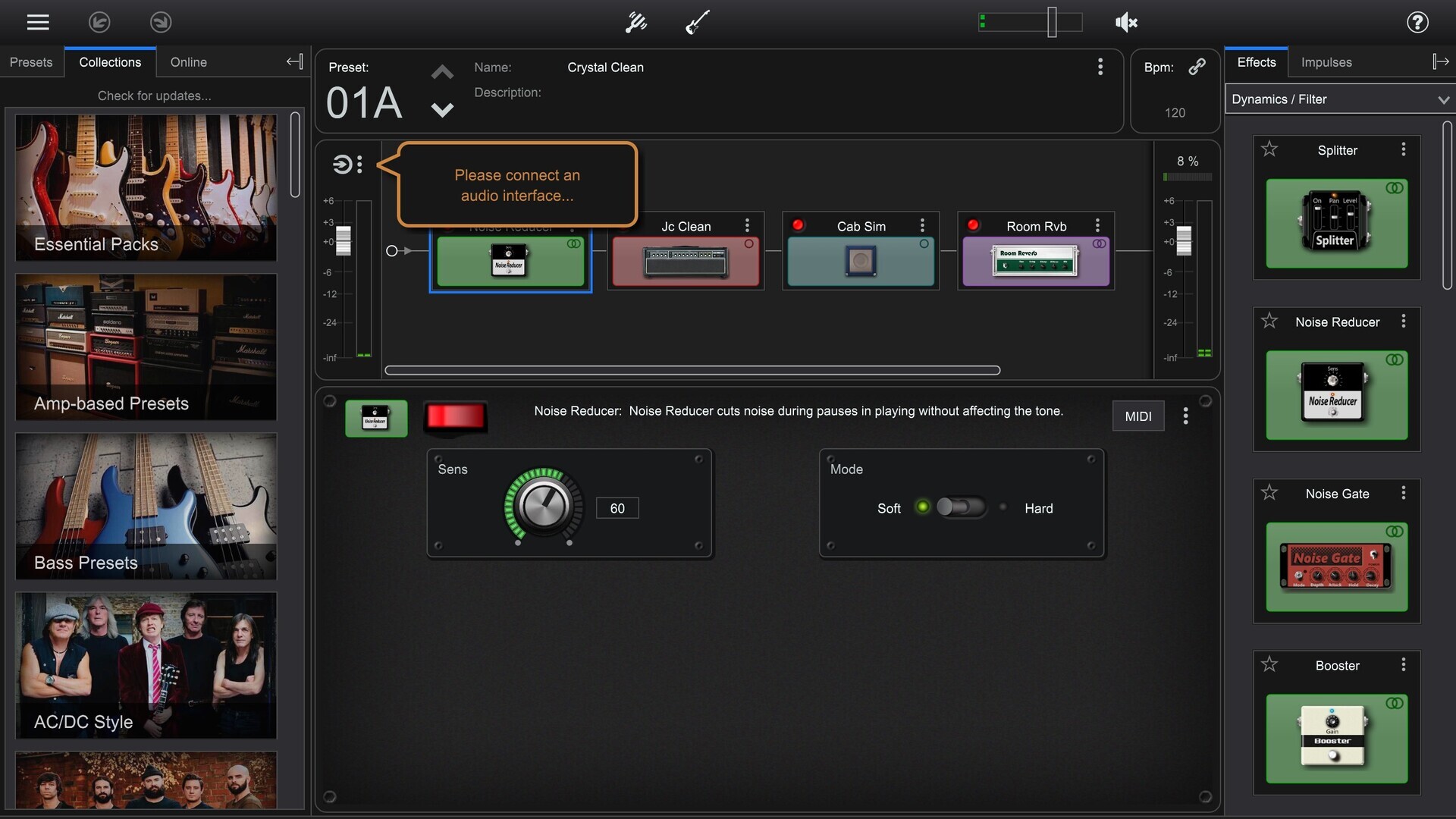
Task: Open Cab Sim block three-dot menu
Action: click(922, 225)
